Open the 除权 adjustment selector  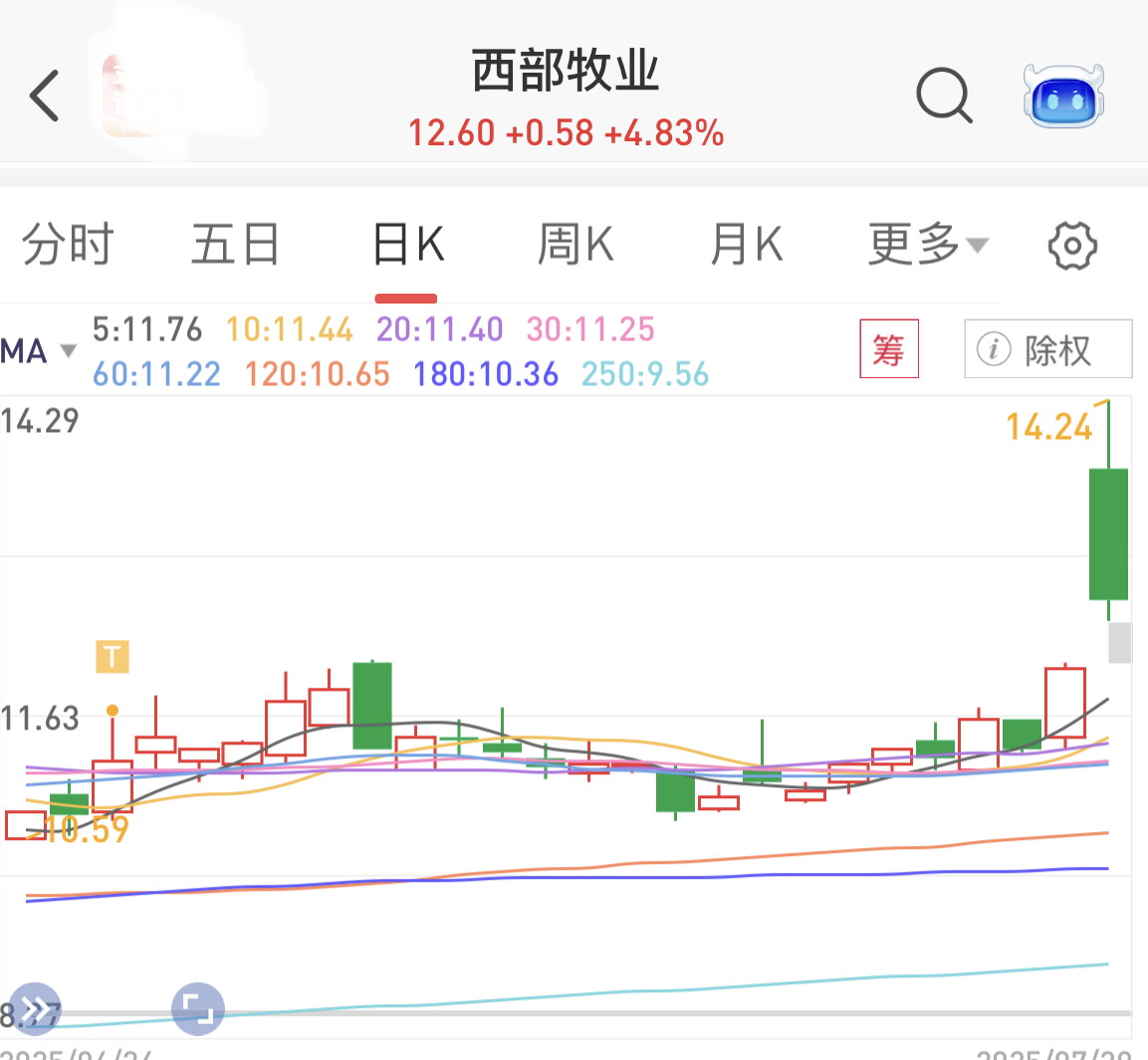tap(1047, 348)
